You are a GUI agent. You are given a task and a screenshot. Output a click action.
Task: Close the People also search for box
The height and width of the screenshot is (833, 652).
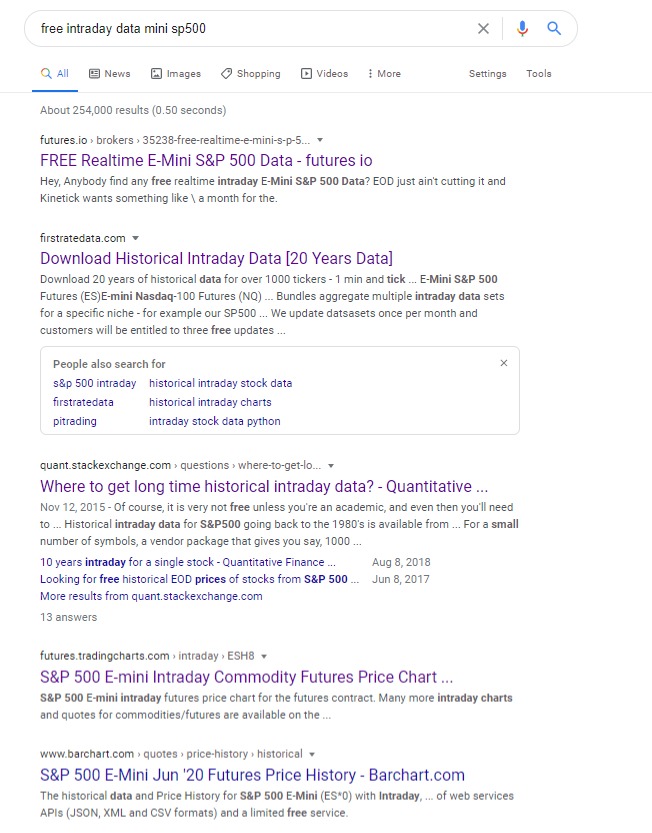tap(504, 363)
